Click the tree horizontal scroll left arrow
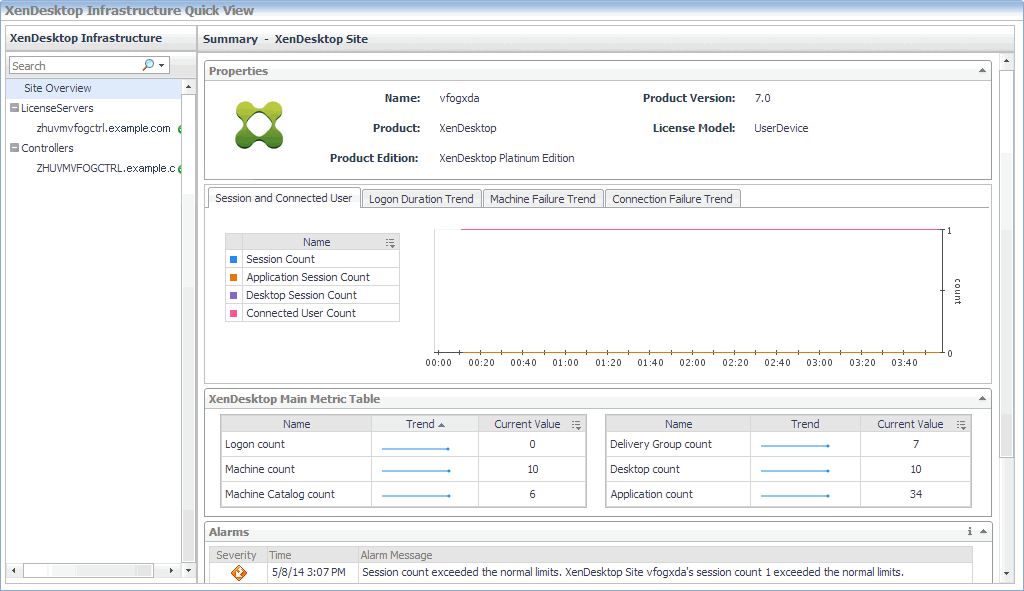The image size is (1024, 591). coord(14,570)
